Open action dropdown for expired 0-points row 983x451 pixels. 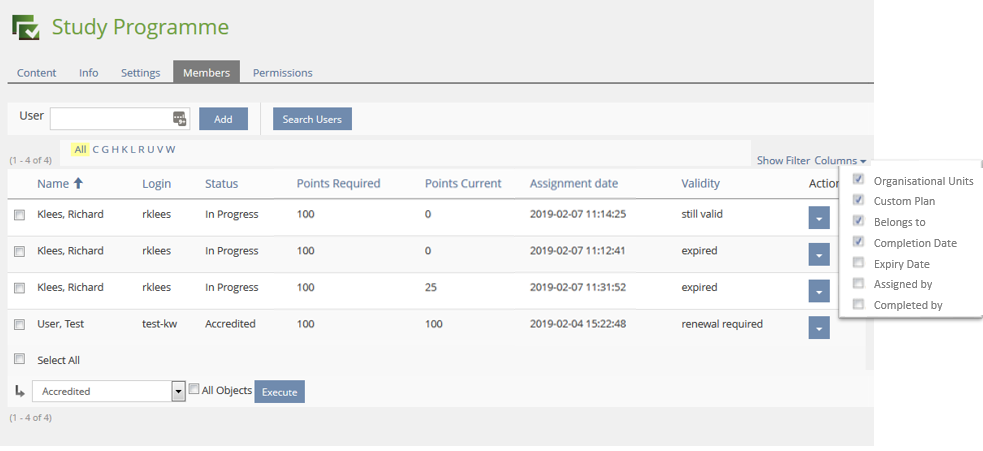tap(818, 254)
